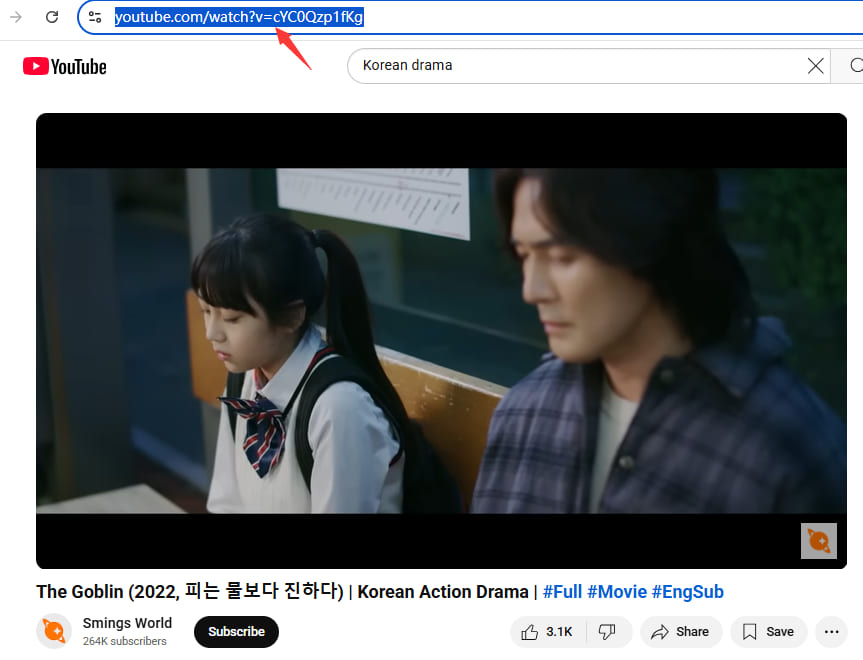Image resolution: width=863 pixels, height=660 pixels.
Task: Subscribe to Smings World
Action: point(236,632)
